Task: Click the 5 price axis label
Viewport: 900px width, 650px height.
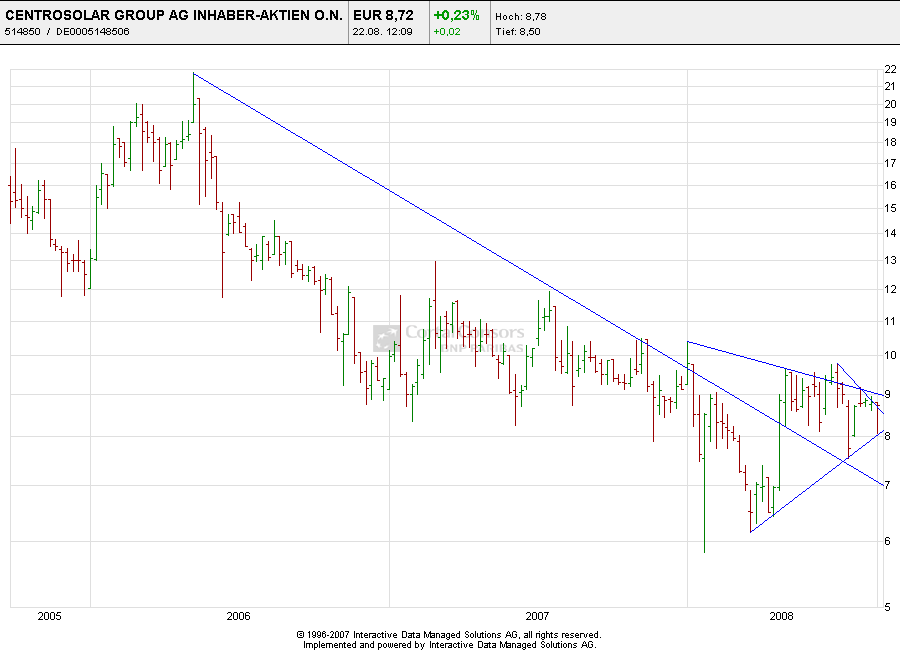Action: click(x=887, y=607)
